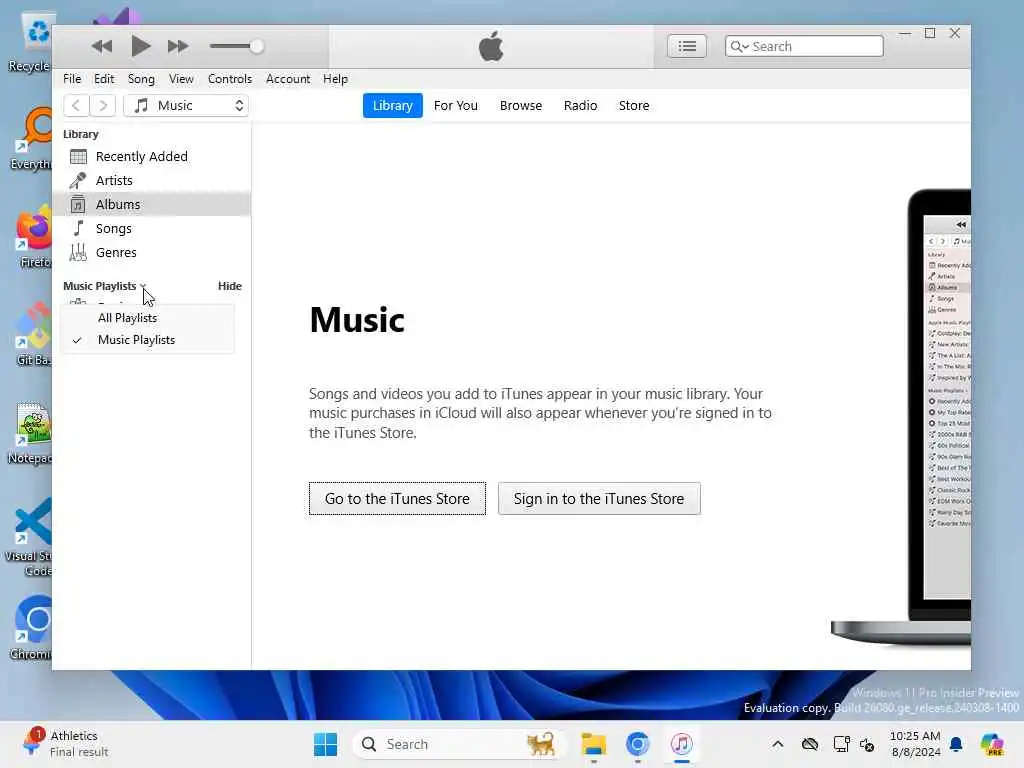The height and width of the screenshot is (768, 1024).
Task: Click the iTunes taskbar icon
Action: [681, 744]
